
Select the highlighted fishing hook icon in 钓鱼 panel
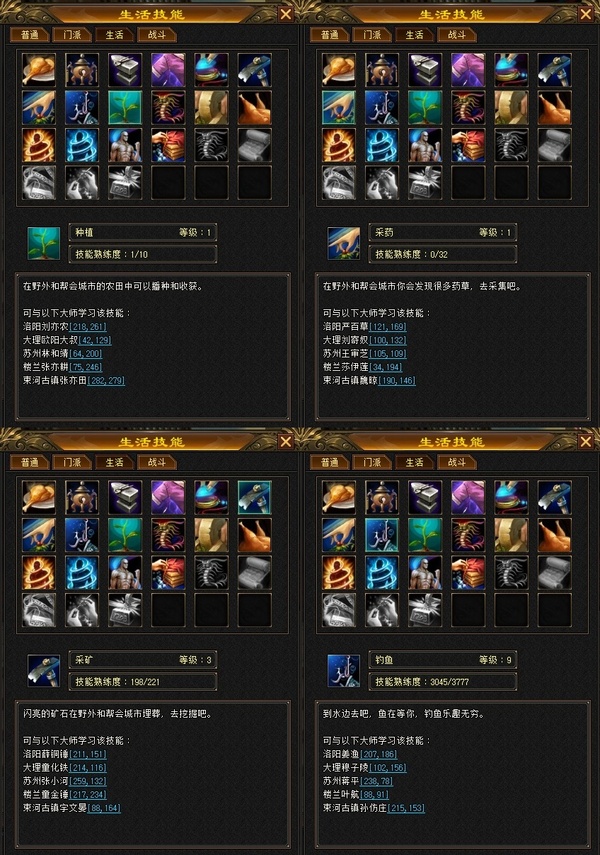point(382,535)
